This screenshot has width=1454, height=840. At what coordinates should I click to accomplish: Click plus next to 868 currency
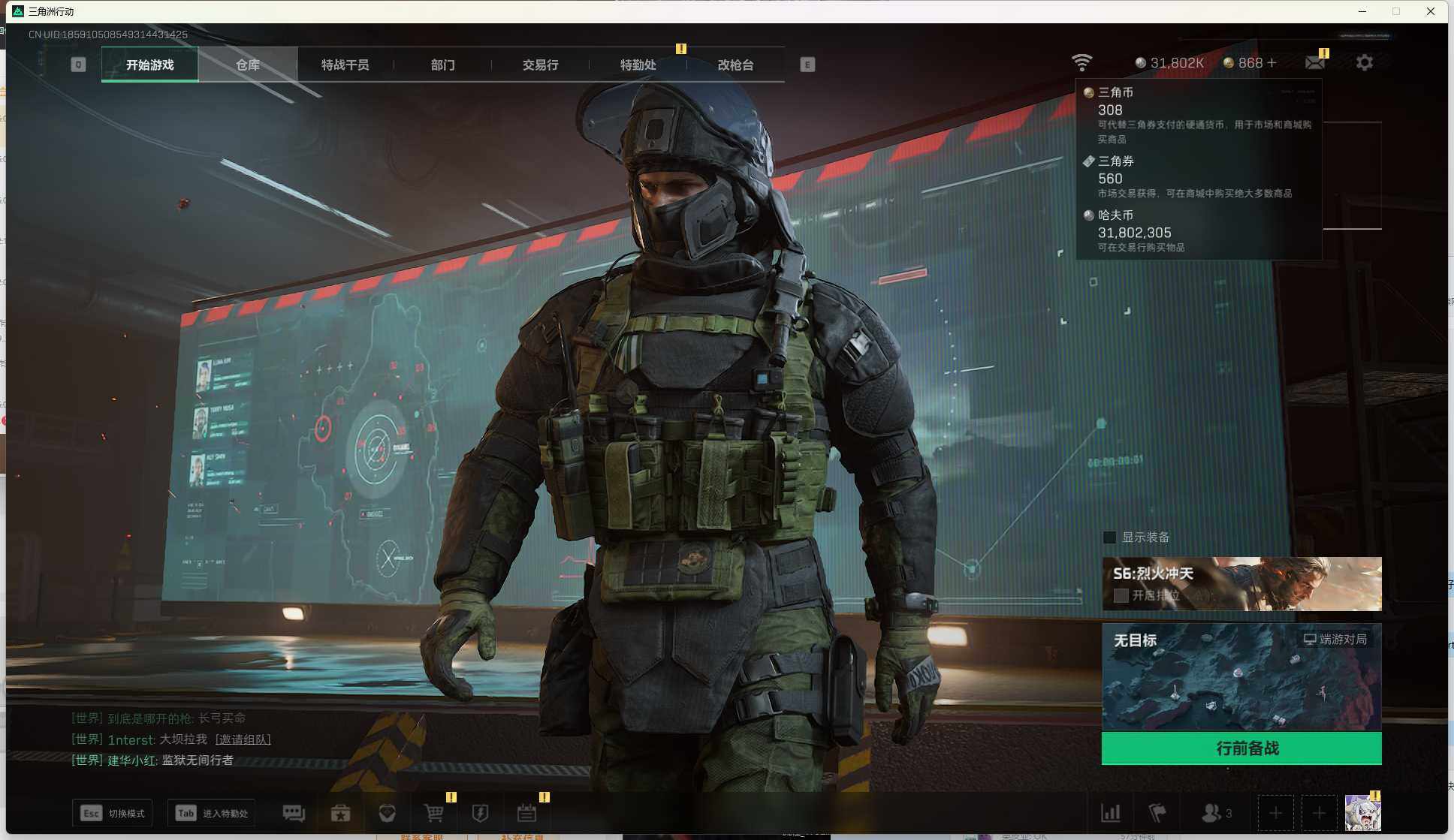point(1271,63)
